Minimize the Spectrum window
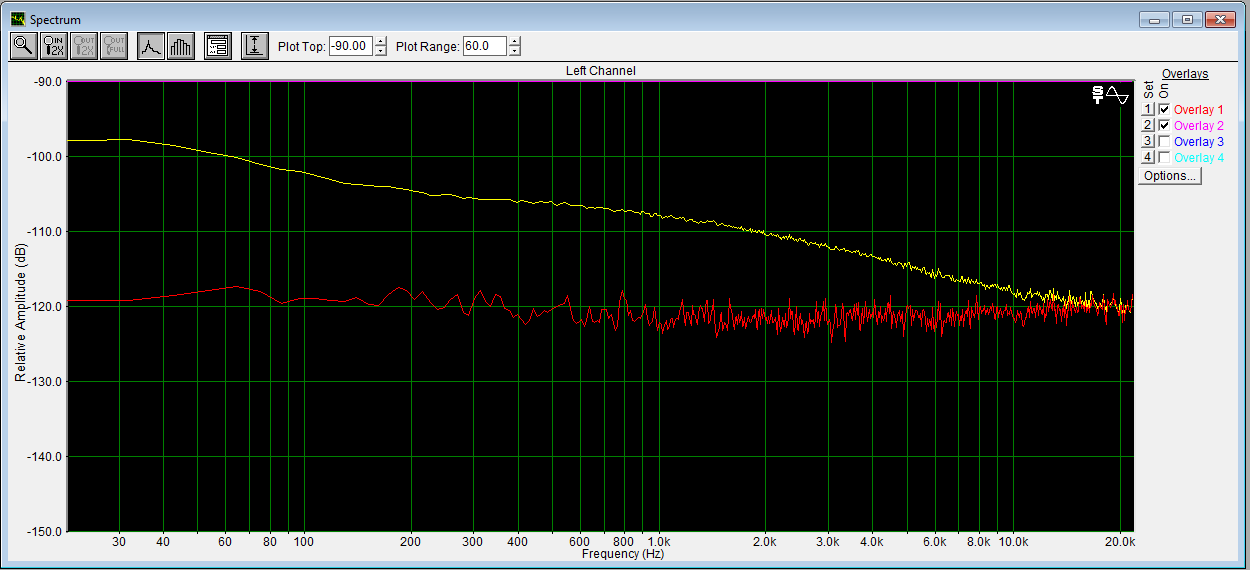This screenshot has width=1250, height=570. (x=1154, y=19)
